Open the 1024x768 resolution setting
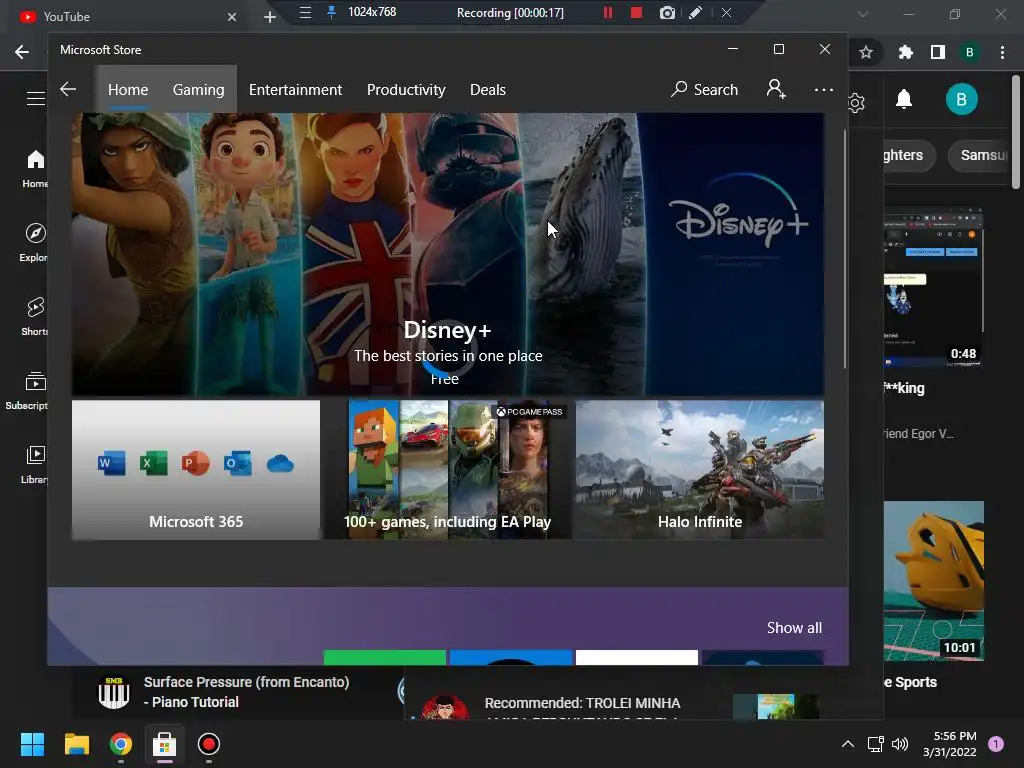Viewport: 1024px width, 768px height. click(x=372, y=12)
